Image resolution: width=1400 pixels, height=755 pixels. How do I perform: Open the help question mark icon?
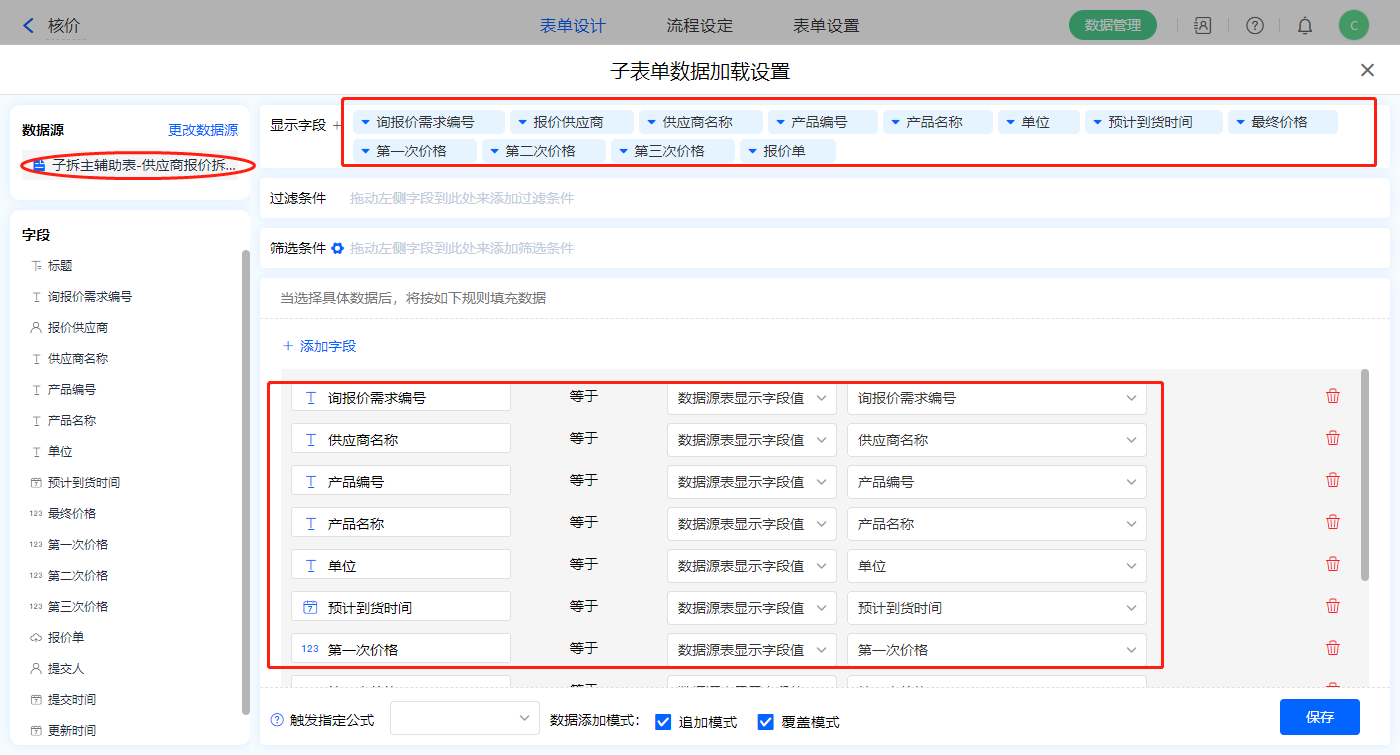point(1254,26)
